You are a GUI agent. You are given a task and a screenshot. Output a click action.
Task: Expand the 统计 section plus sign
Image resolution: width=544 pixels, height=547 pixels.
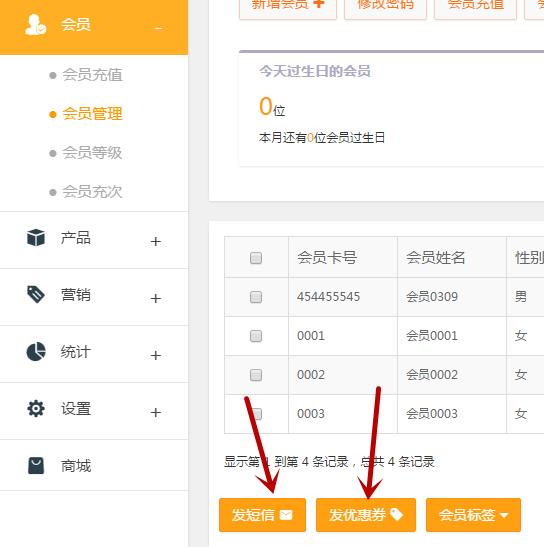click(x=156, y=355)
